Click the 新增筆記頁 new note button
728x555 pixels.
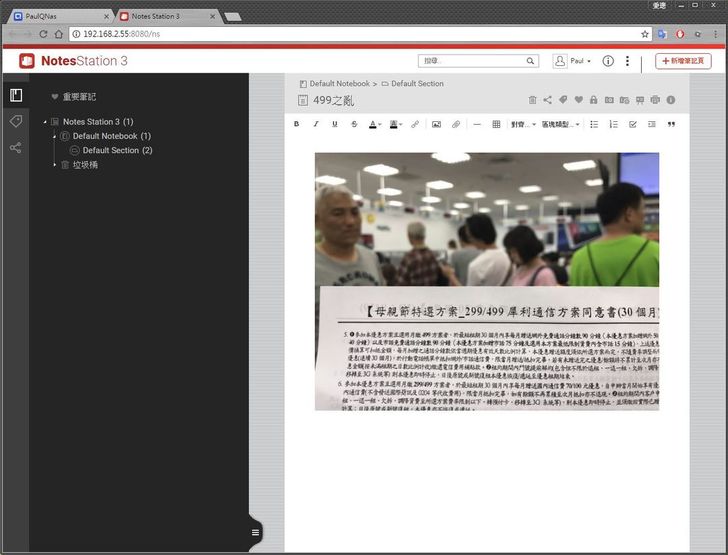click(684, 61)
